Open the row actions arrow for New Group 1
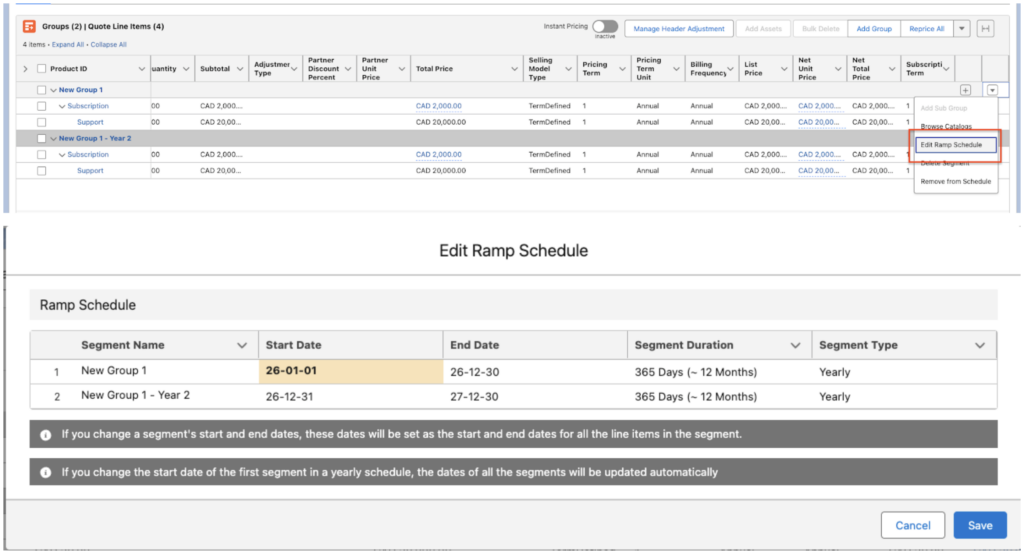Image resolution: width=1024 pixels, height=553 pixels. click(x=991, y=90)
